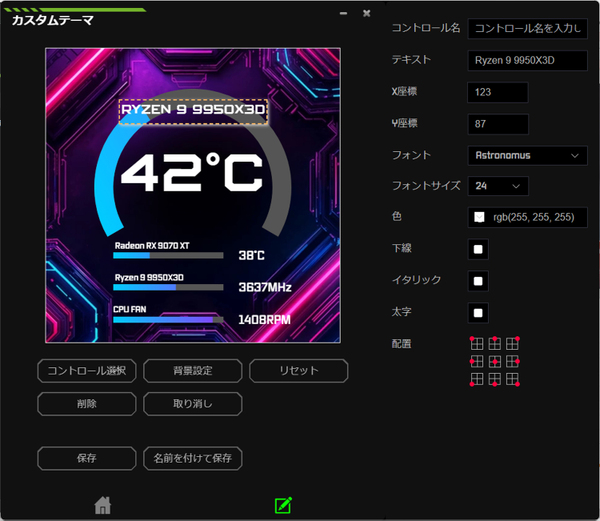Set alignment to middle-right grid icon
This screenshot has height=521, width=600.
click(x=512, y=361)
